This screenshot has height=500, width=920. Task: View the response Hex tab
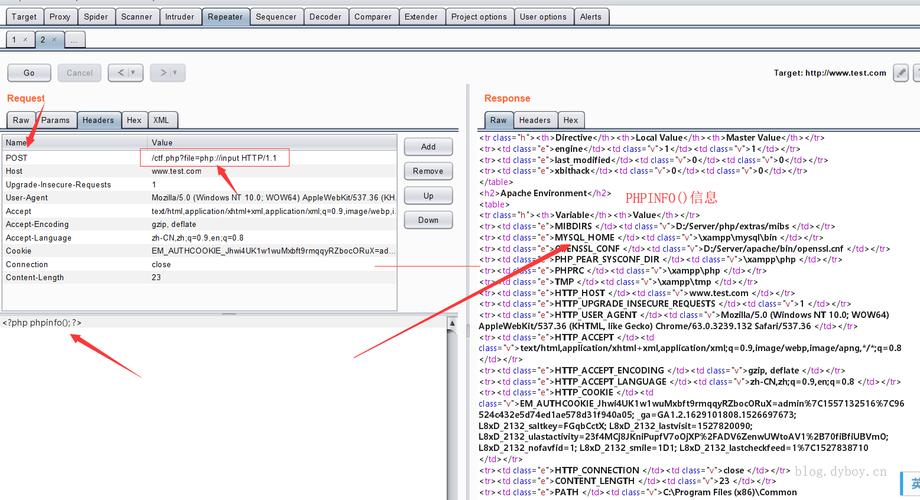click(571, 120)
